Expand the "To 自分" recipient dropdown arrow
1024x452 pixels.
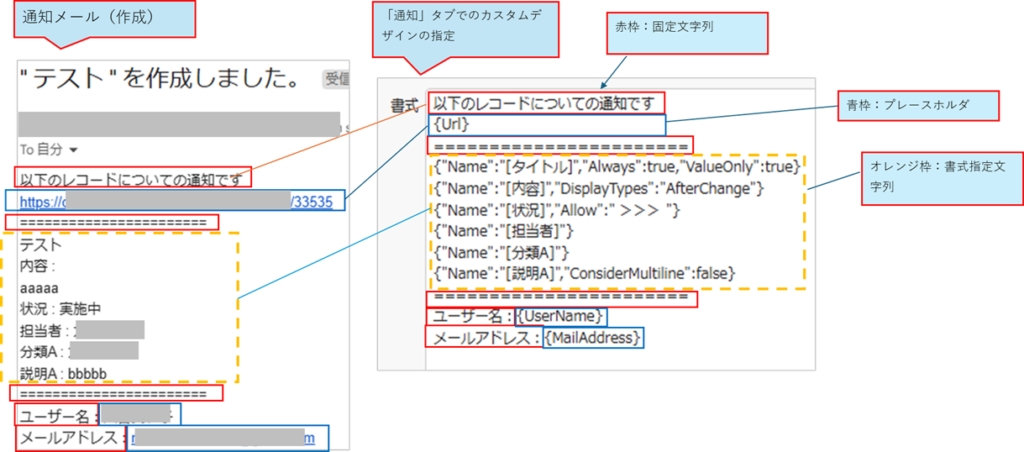[x=72, y=151]
